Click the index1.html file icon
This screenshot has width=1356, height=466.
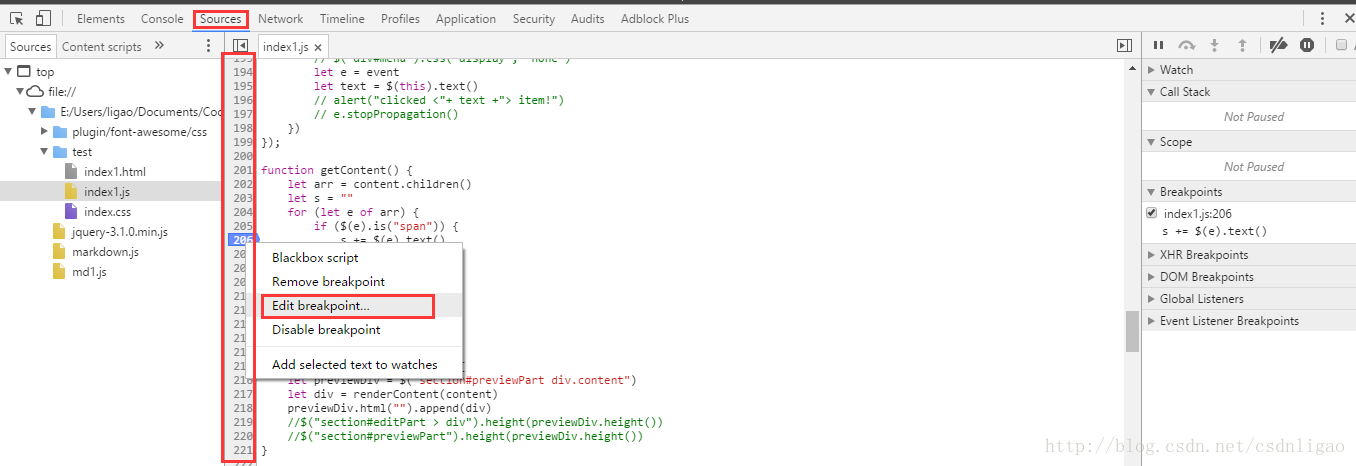point(71,172)
